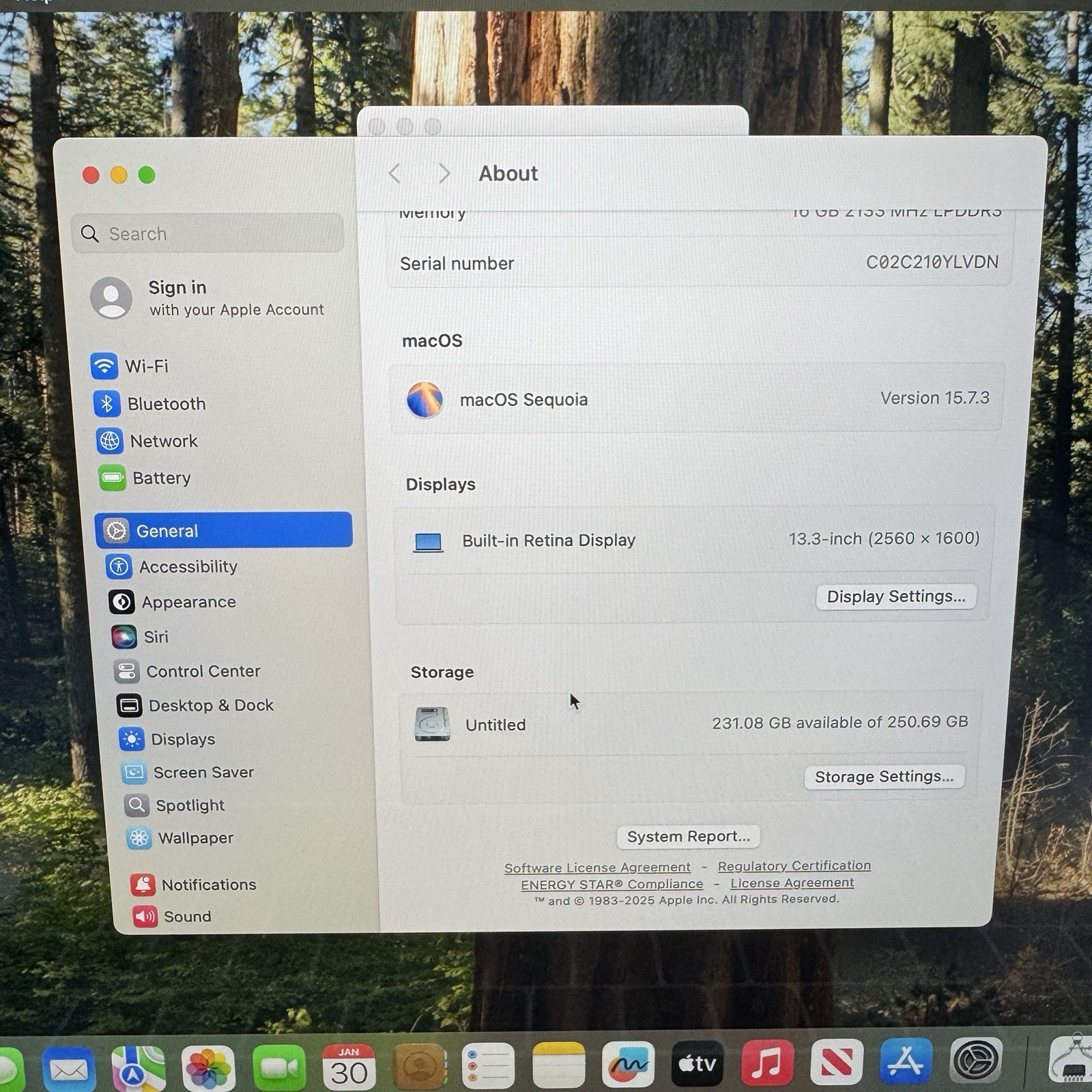Image resolution: width=1092 pixels, height=1092 pixels.
Task: Open the Calendar app showing Jan 30
Action: [x=349, y=1067]
